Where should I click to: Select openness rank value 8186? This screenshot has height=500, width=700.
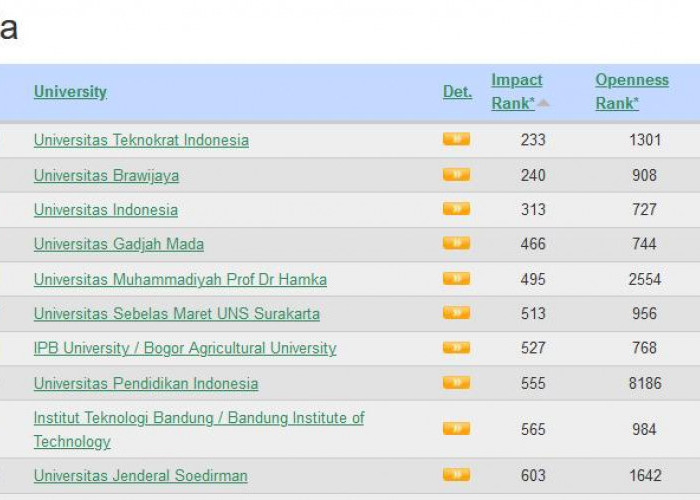point(645,383)
